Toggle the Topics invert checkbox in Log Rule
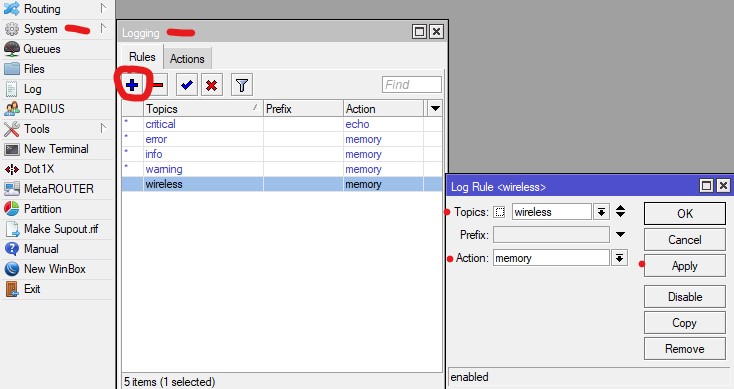The height and width of the screenshot is (389, 734). [x=499, y=212]
